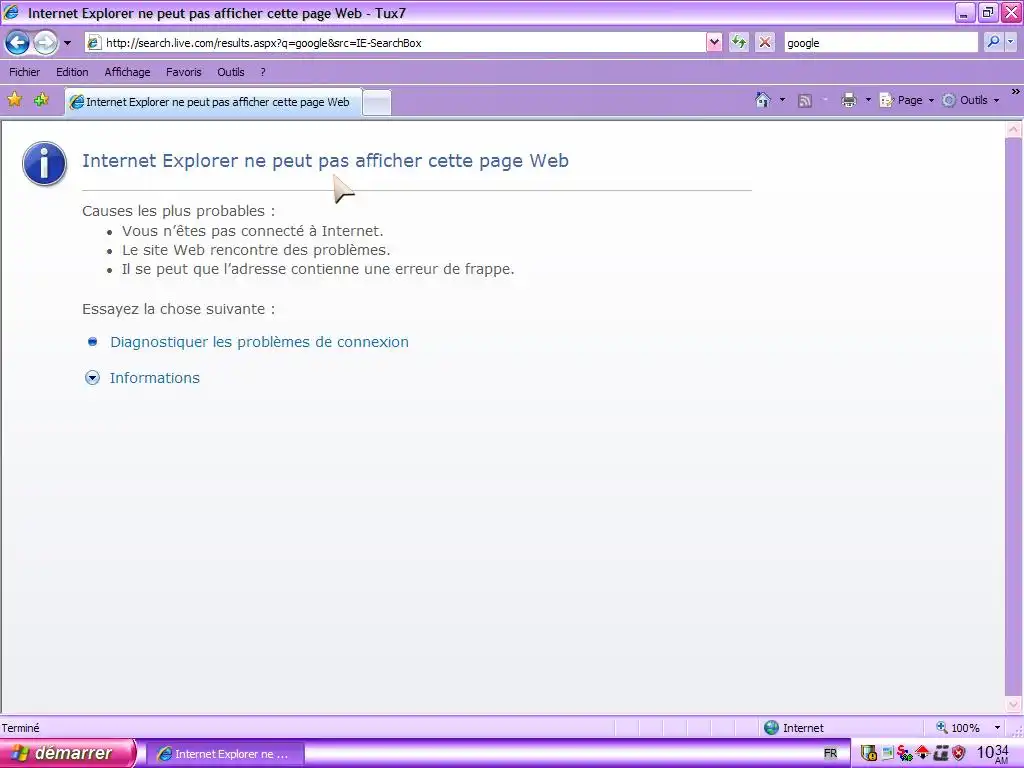1024x768 pixels.
Task: Click the monitor display tray icon
Action: click(x=887, y=753)
